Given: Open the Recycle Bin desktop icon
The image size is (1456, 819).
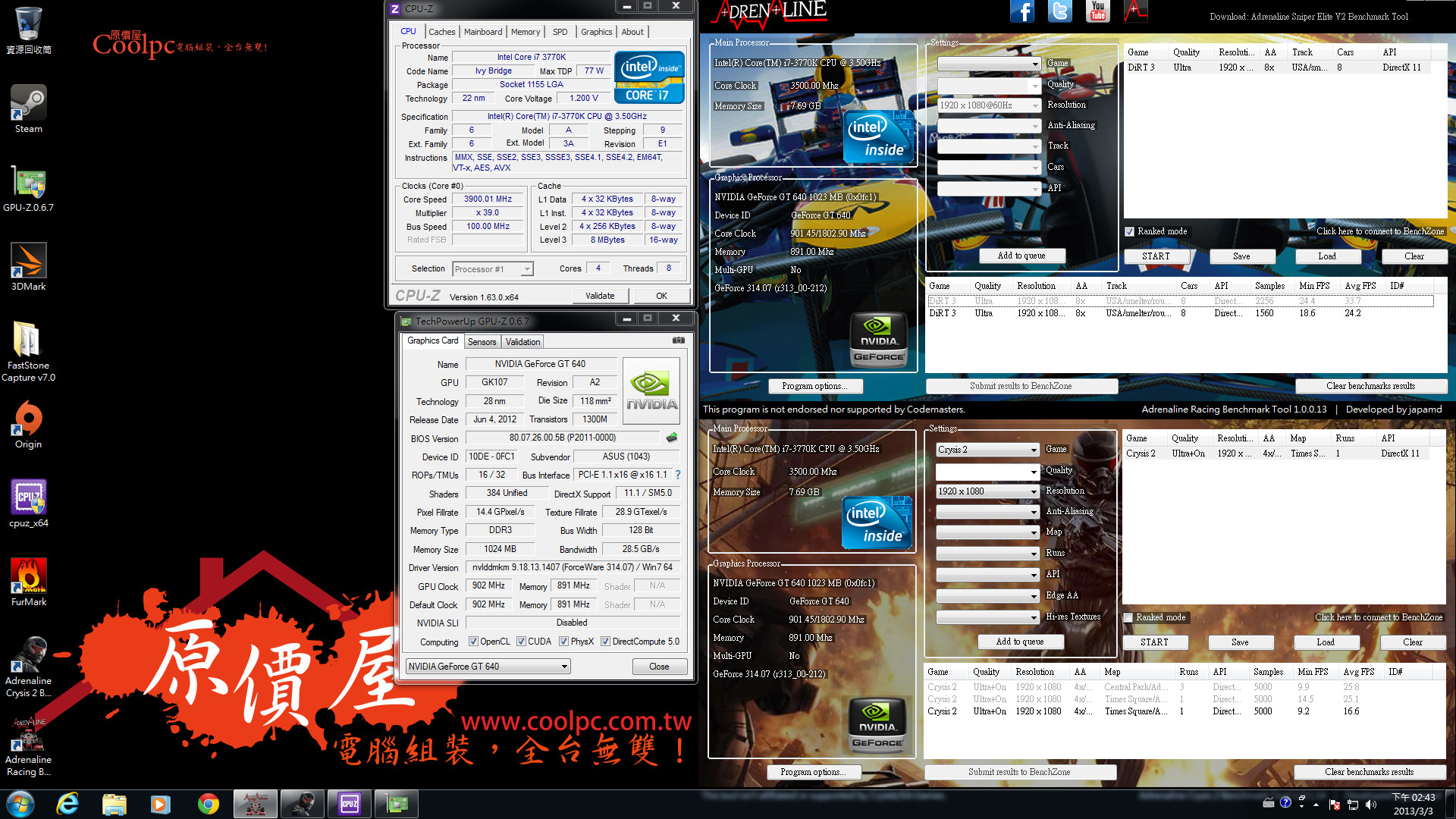Looking at the screenshot, I should point(28,30).
